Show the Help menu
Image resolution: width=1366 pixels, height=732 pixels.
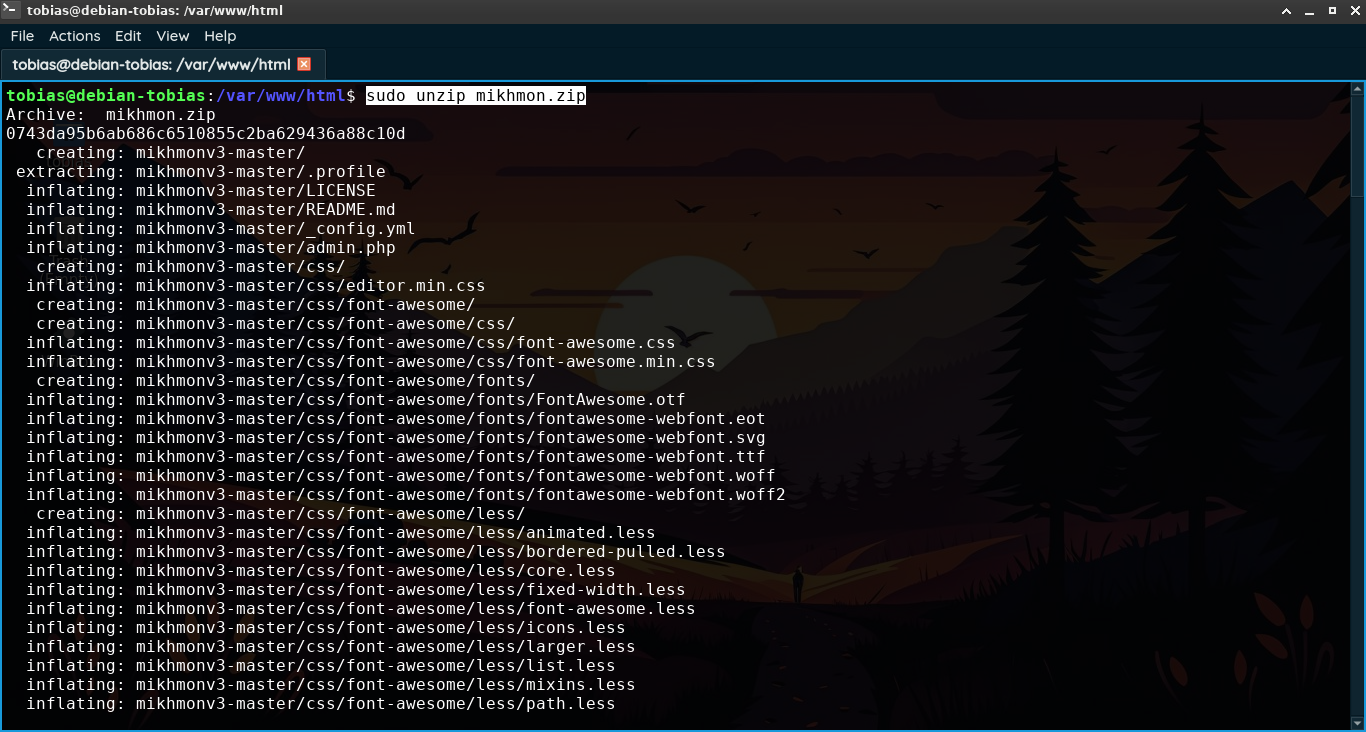(220, 36)
